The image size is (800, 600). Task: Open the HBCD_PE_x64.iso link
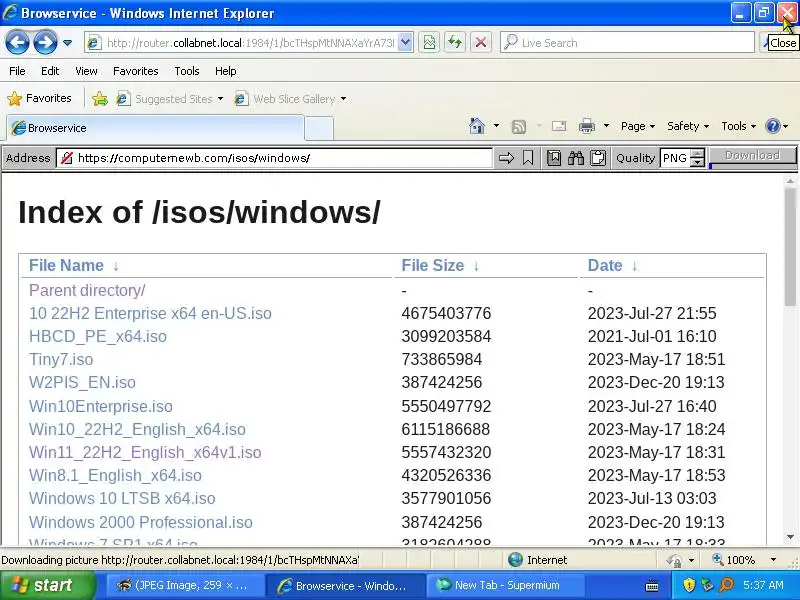(98, 336)
